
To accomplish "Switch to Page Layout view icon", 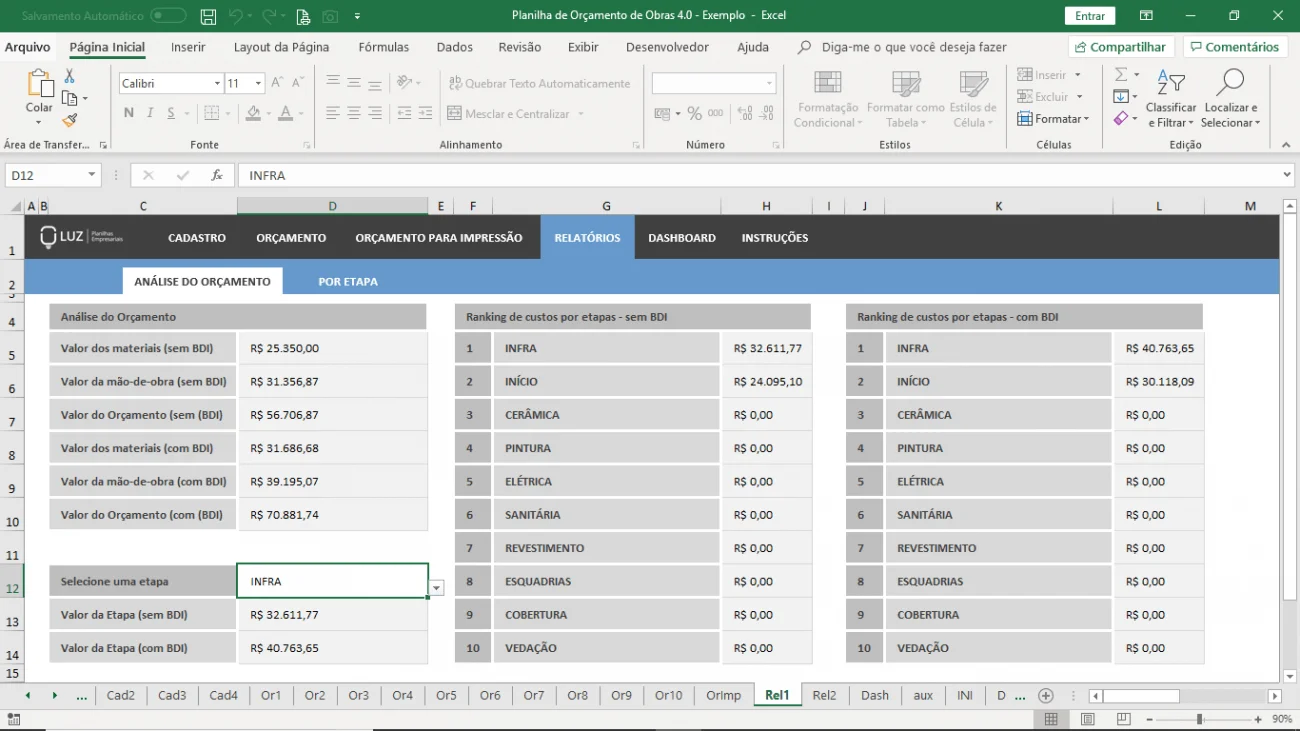I will 1088,719.
